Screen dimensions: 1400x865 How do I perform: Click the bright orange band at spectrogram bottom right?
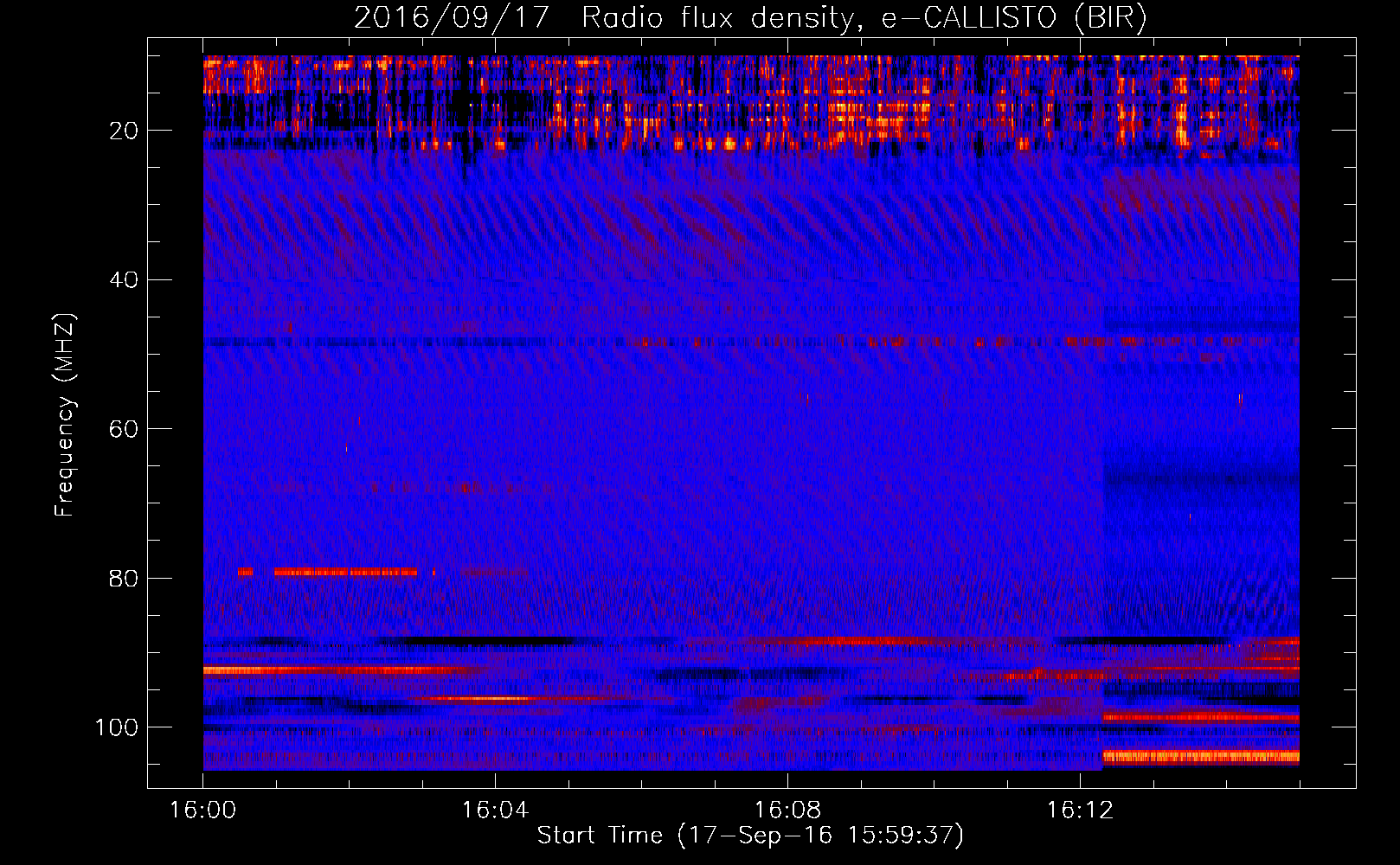(1201, 757)
